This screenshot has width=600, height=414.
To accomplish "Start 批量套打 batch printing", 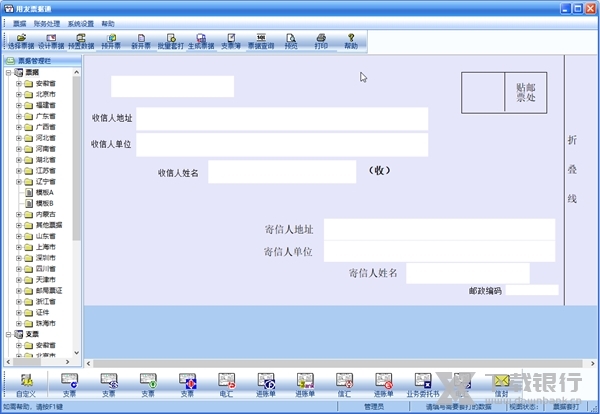I will (171, 41).
